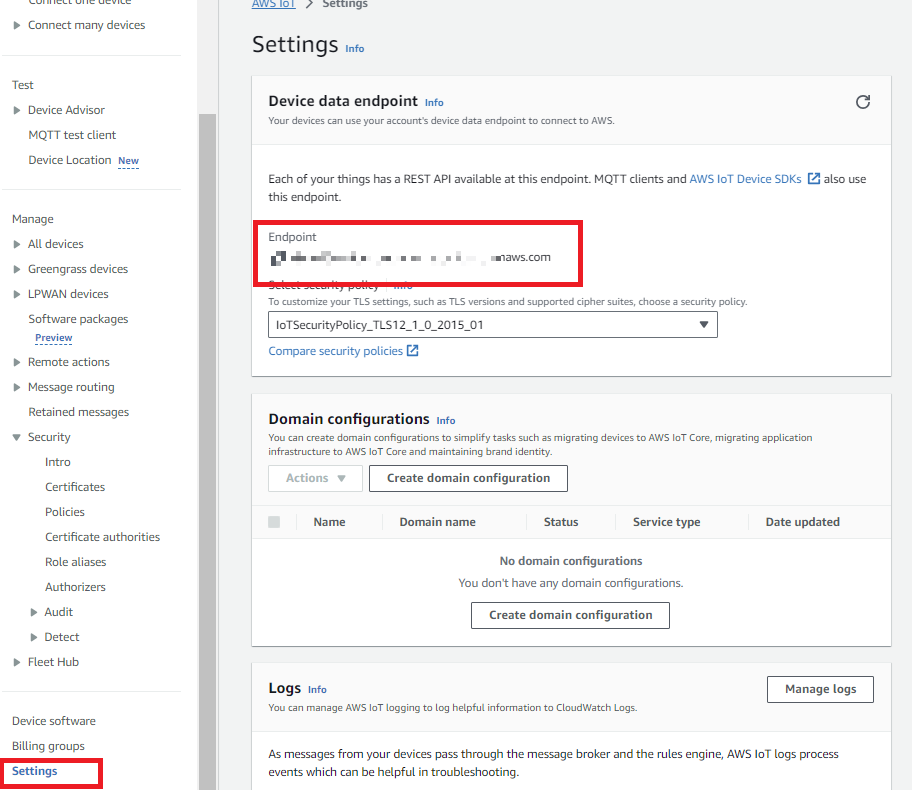Click the Info icon beside Device data endpoint

click(x=434, y=102)
